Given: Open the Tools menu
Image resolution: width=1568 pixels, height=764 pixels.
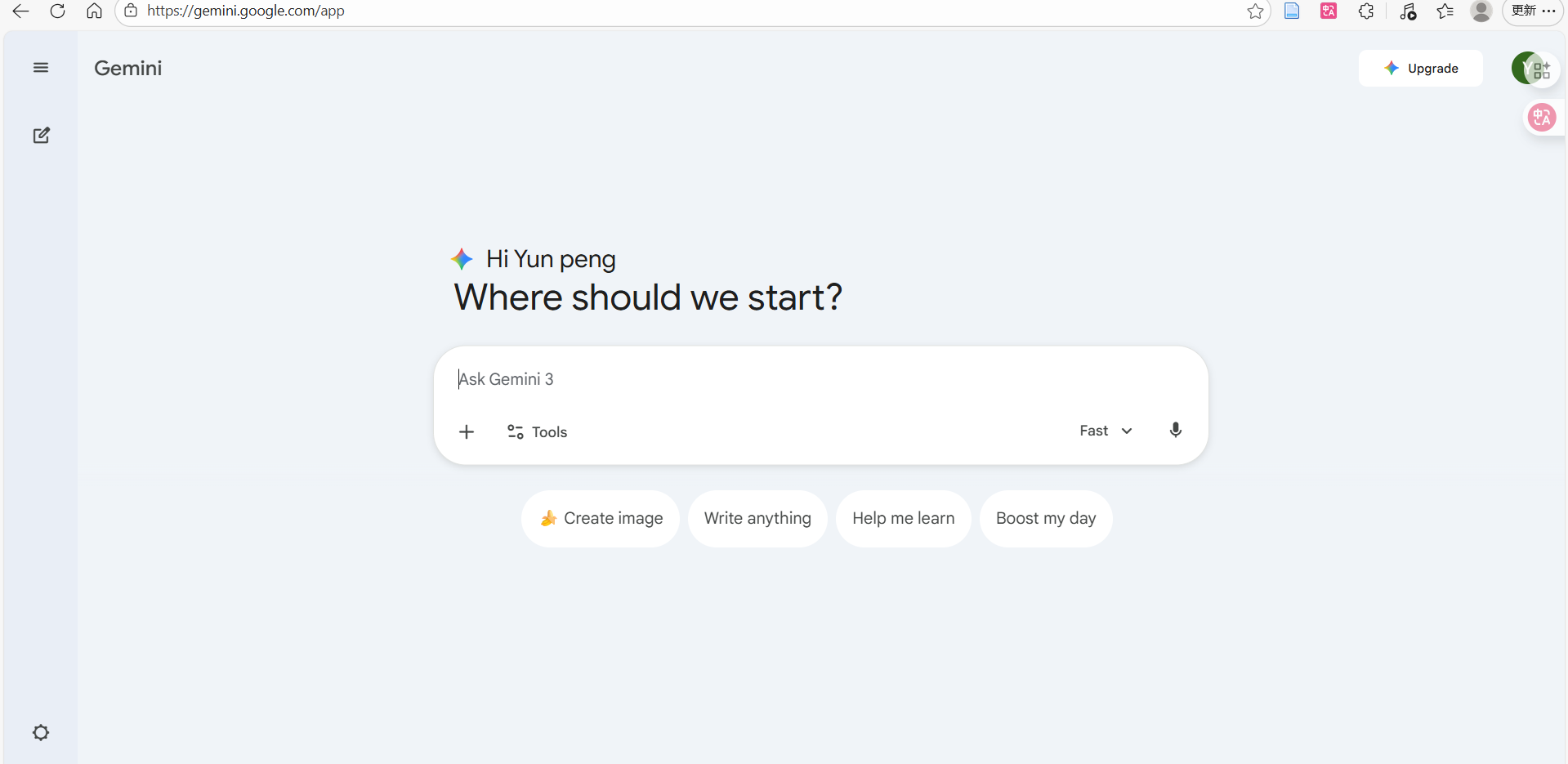Looking at the screenshot, I should coord(537,431).
